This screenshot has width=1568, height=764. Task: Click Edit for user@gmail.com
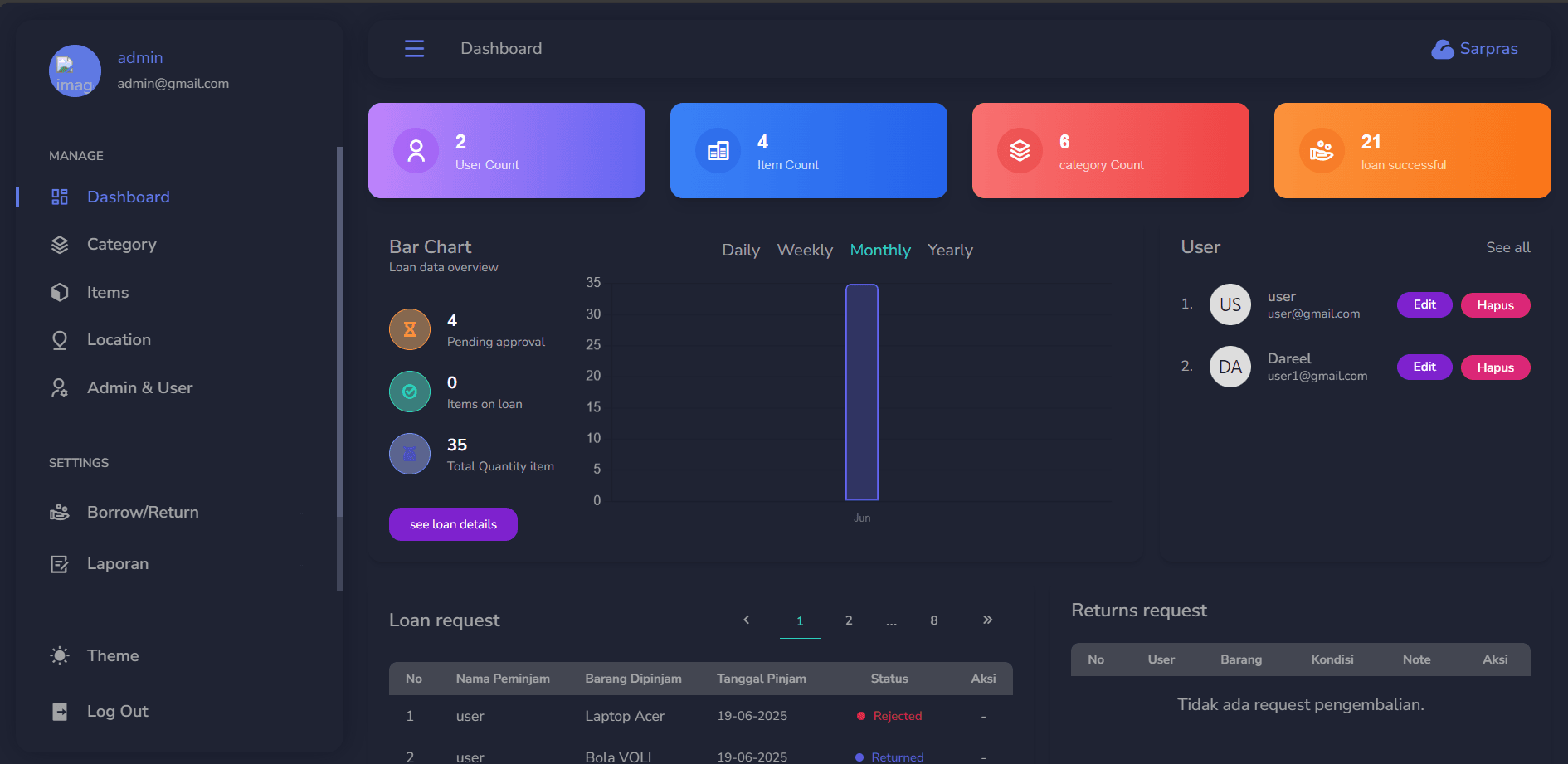point(1424,304)
